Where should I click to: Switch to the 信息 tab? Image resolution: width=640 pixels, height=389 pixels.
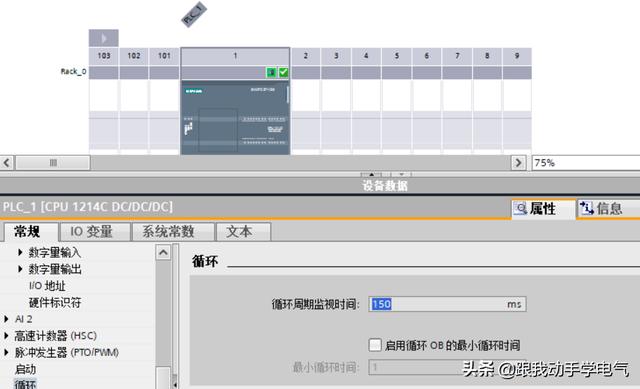pyautogui.click(x=608, y=209)
